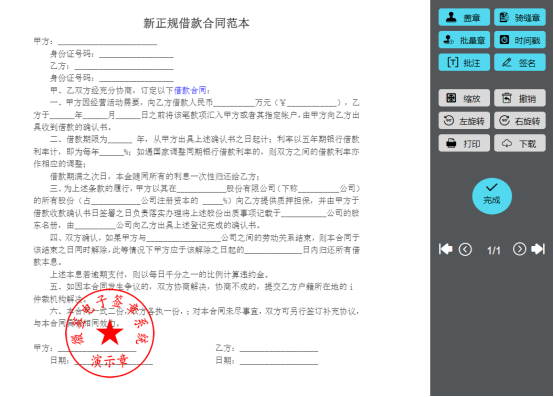Image resolution: width=554 pixels, height=397 pixels.
Task: Click the first 甲方 blank line at the top
Action: (107, 43)
